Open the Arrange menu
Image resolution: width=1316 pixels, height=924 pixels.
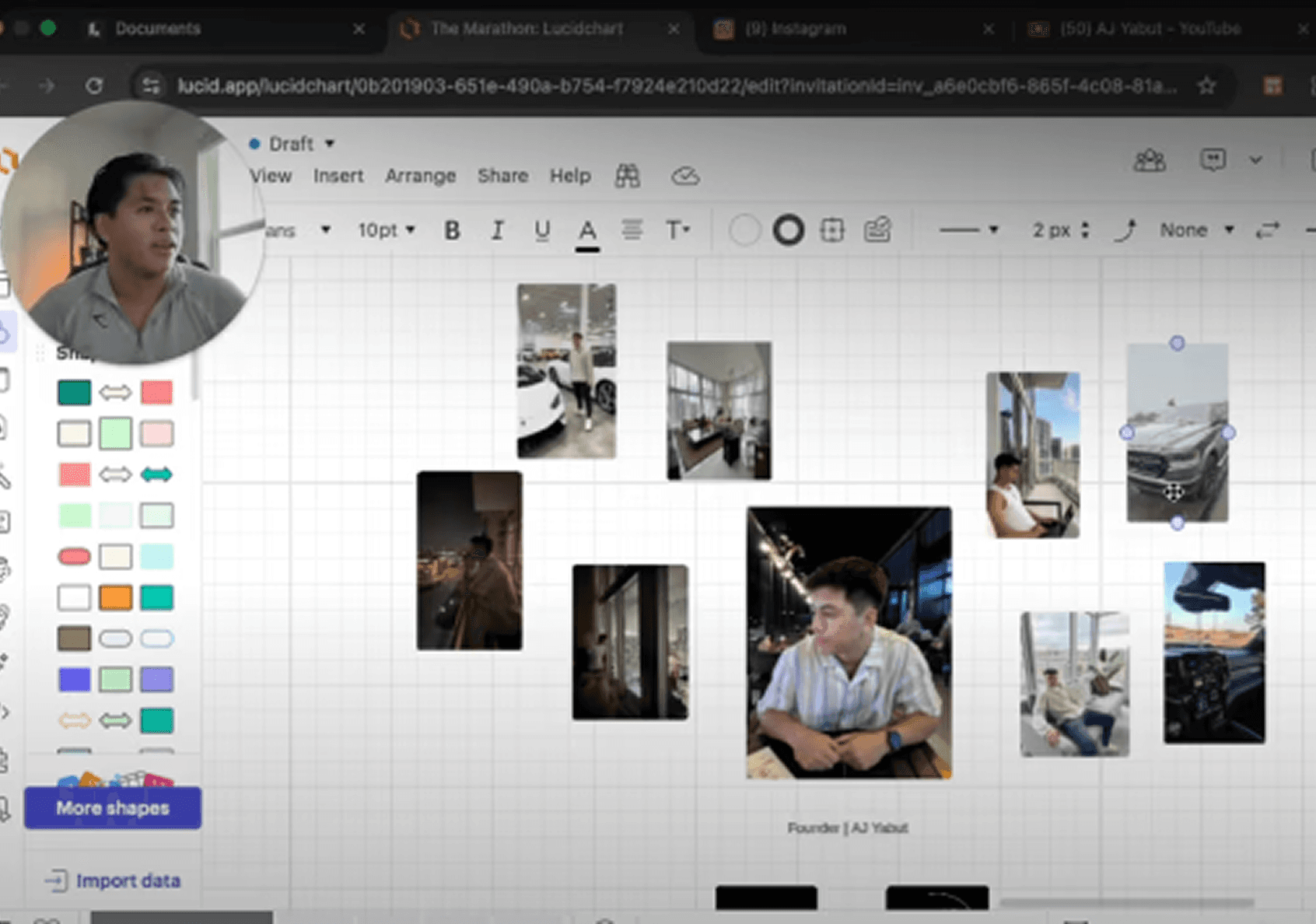point(420,176)
